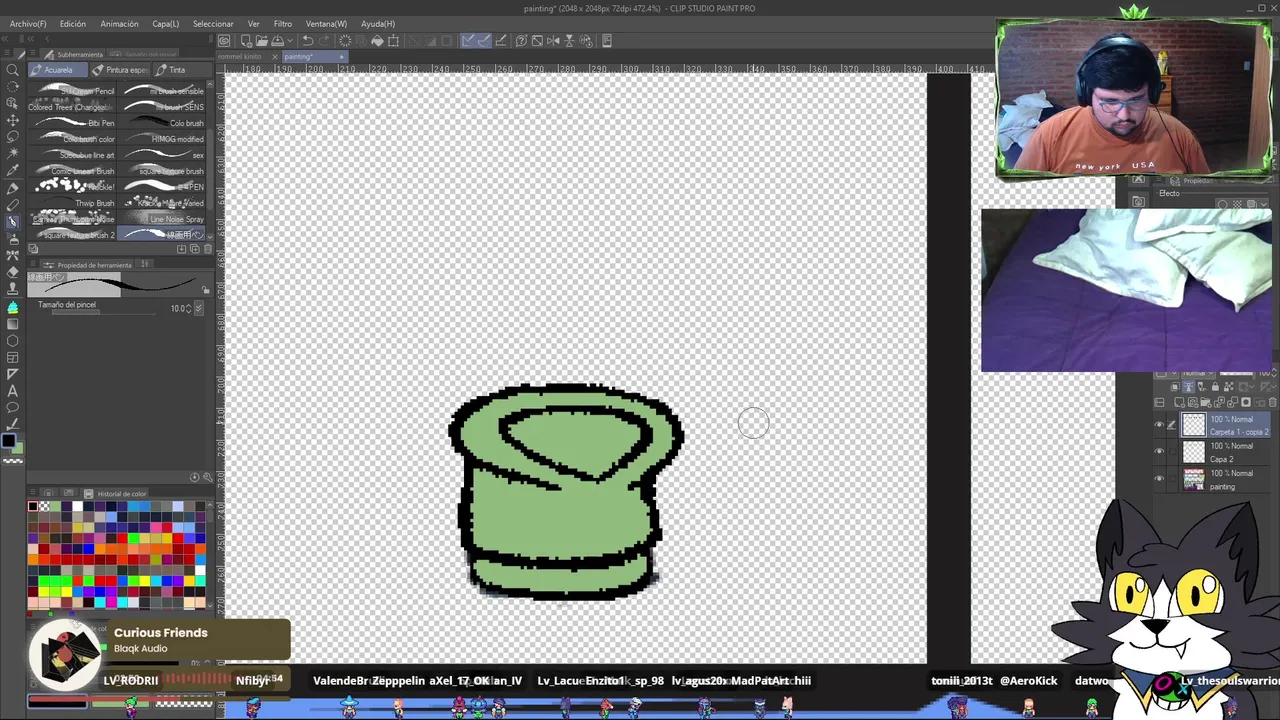Select the Zoom magnifier tool
This screenshot has width=1280, height=720.
[13, 70]
